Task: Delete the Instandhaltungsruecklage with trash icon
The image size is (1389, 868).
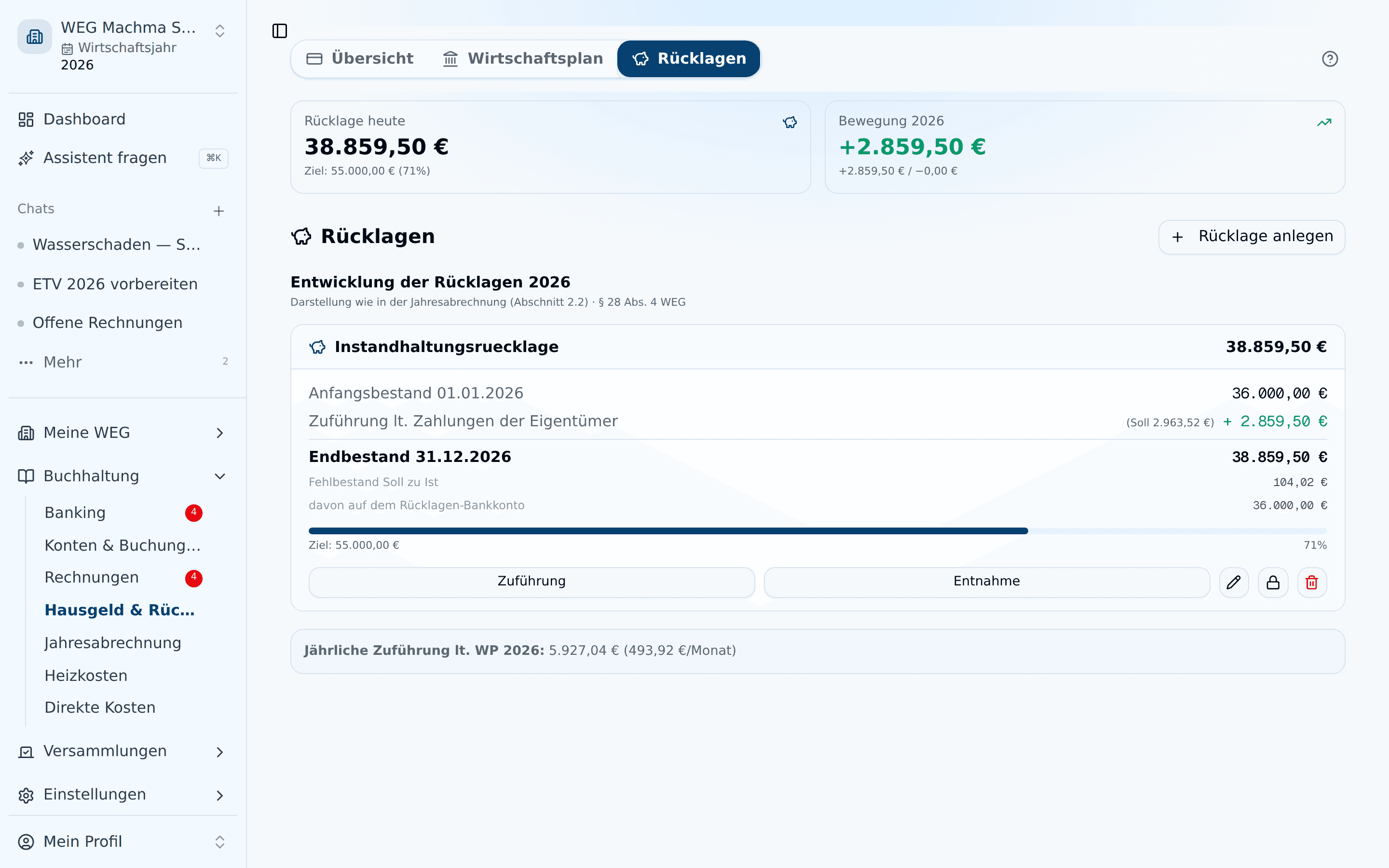Action: (x=1311, y=583)
